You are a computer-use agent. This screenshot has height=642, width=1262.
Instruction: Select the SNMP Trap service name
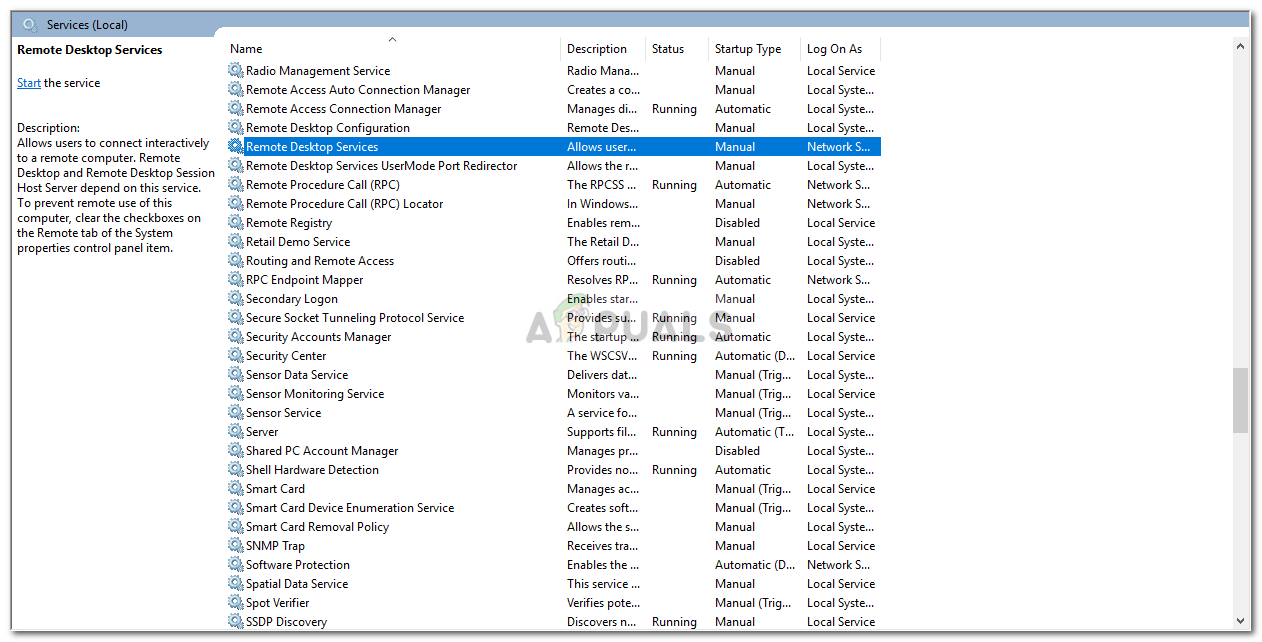[275, 546]
